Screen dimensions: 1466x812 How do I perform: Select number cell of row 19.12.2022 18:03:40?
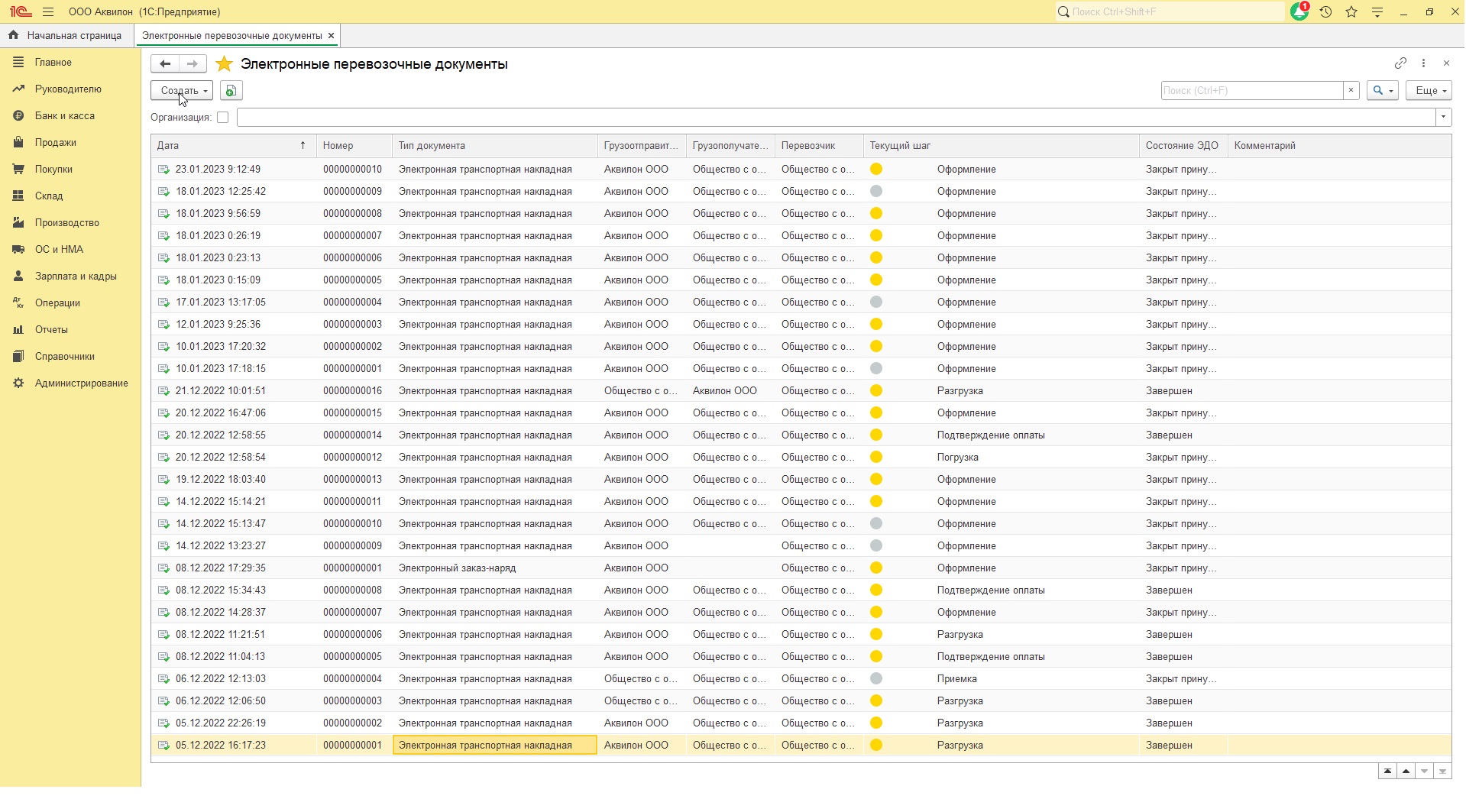354,480
